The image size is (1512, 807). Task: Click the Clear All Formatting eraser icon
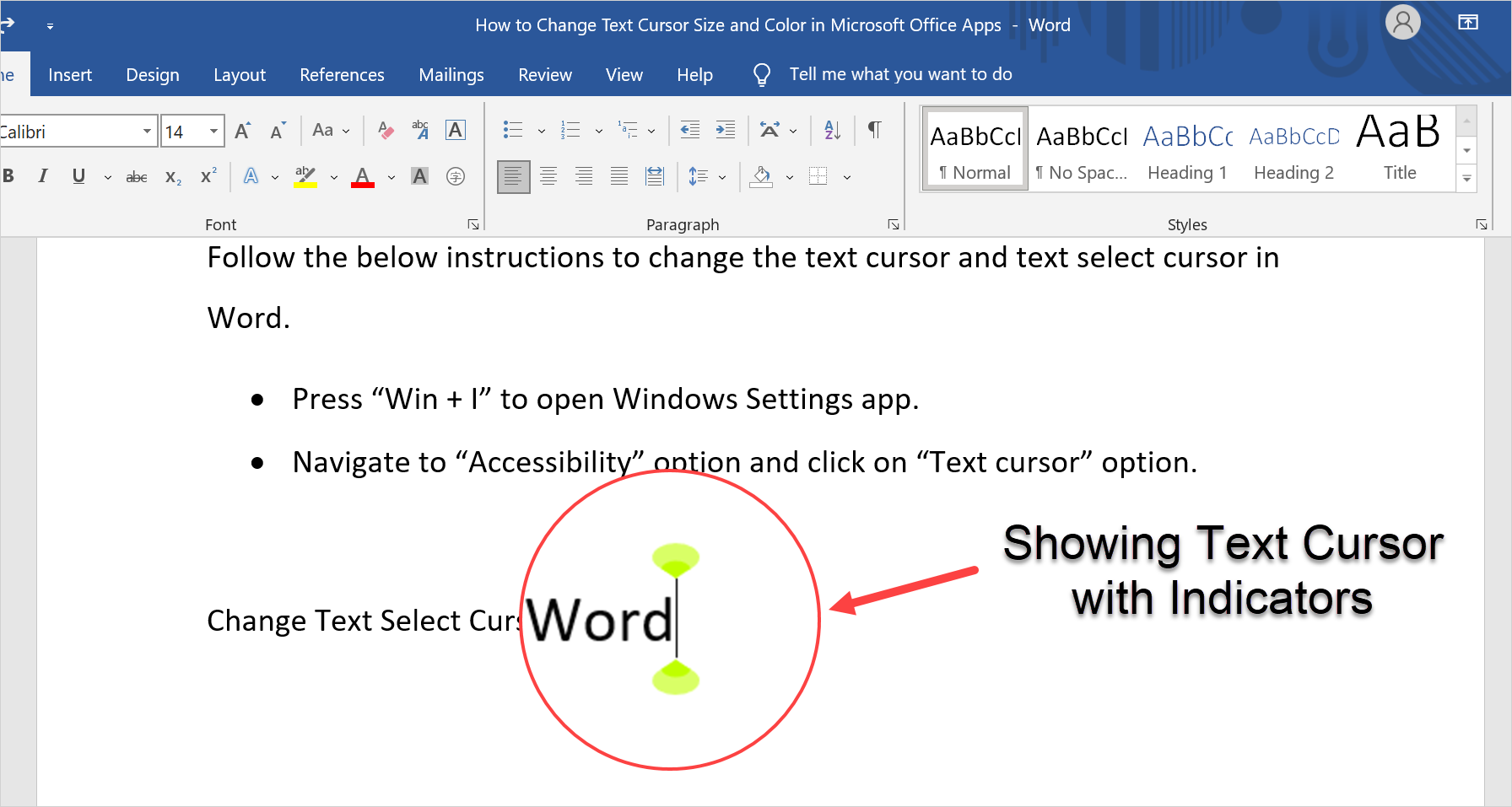coord(386,131)
